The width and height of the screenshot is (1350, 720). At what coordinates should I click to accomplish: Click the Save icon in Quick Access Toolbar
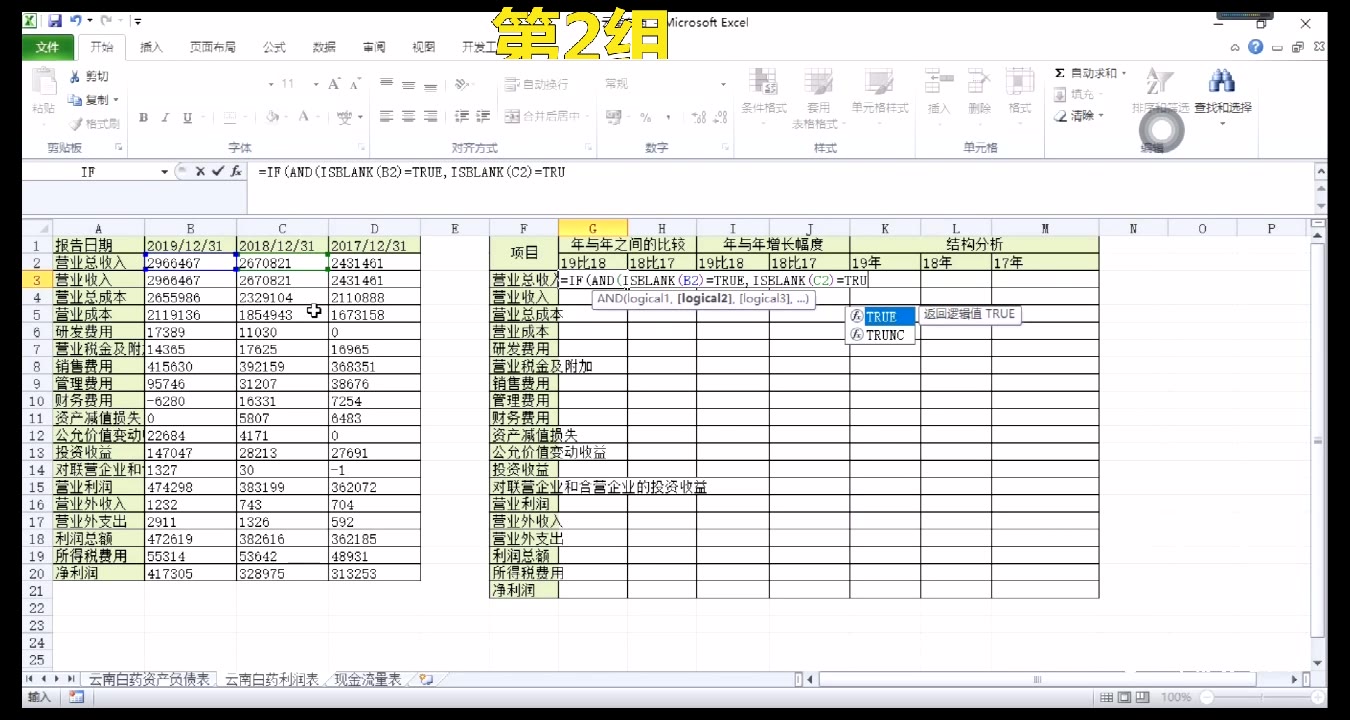tap(54, 21)
